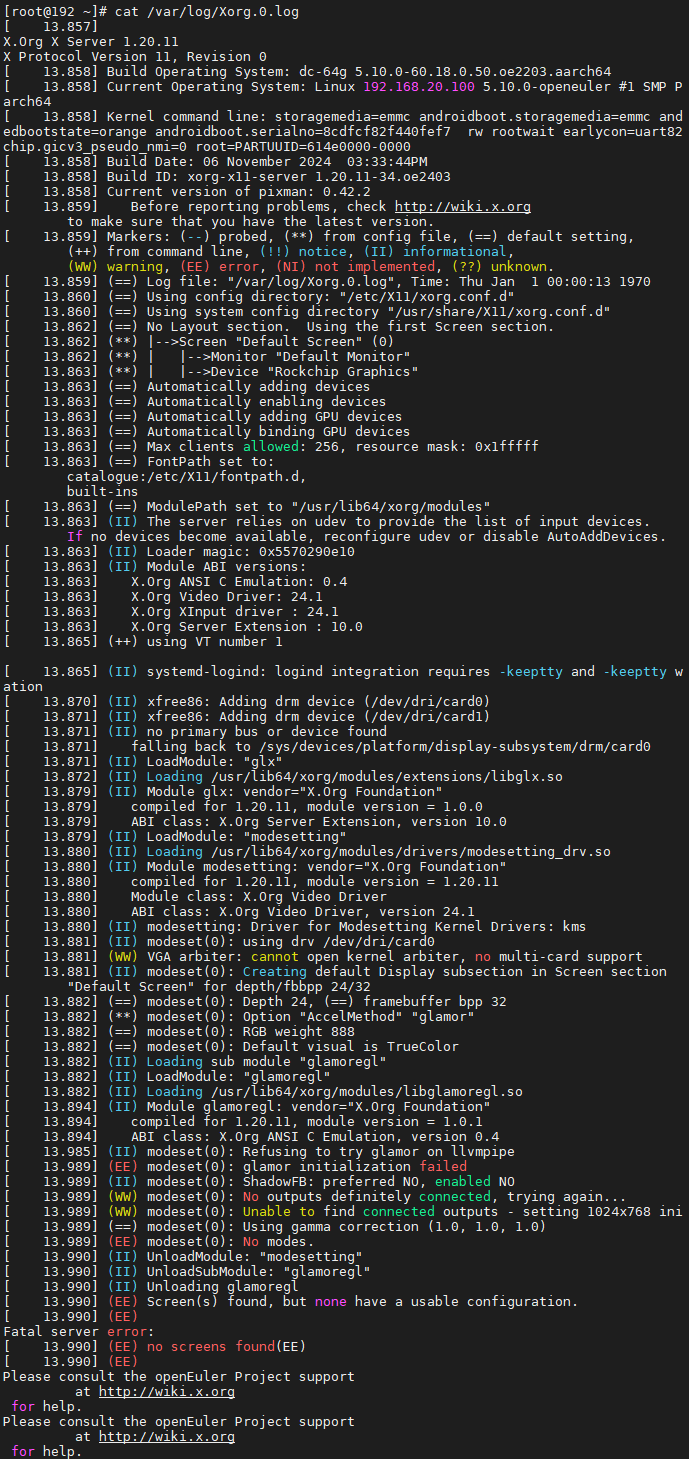Select the red "no screens found" error text
Image resolution: width=689 pixels, height=1459 pixels.
(x=210, y=1346)
